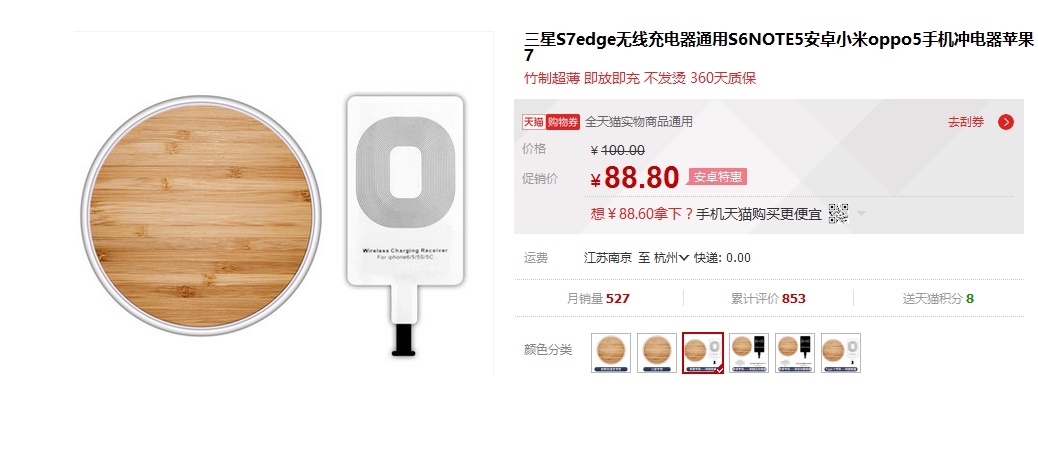Open the 杭州 destination dropdown
The image size is (1038, 460).
coord(671,257)
